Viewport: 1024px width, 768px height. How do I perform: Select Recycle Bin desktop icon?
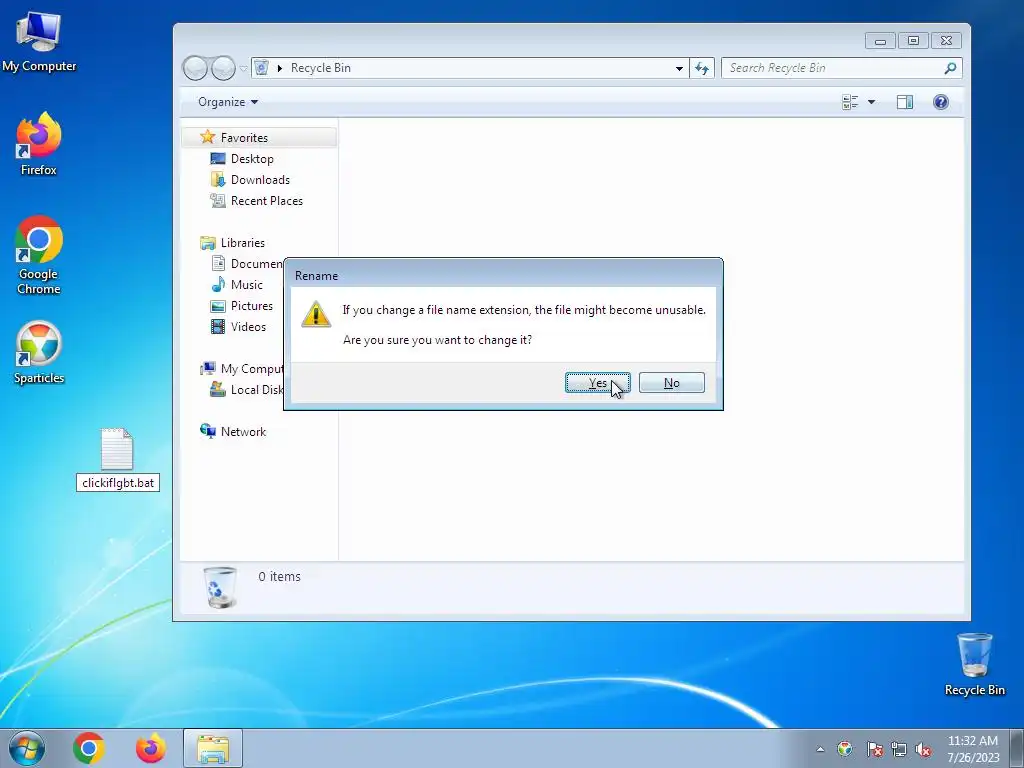click(x=974, y=664)
